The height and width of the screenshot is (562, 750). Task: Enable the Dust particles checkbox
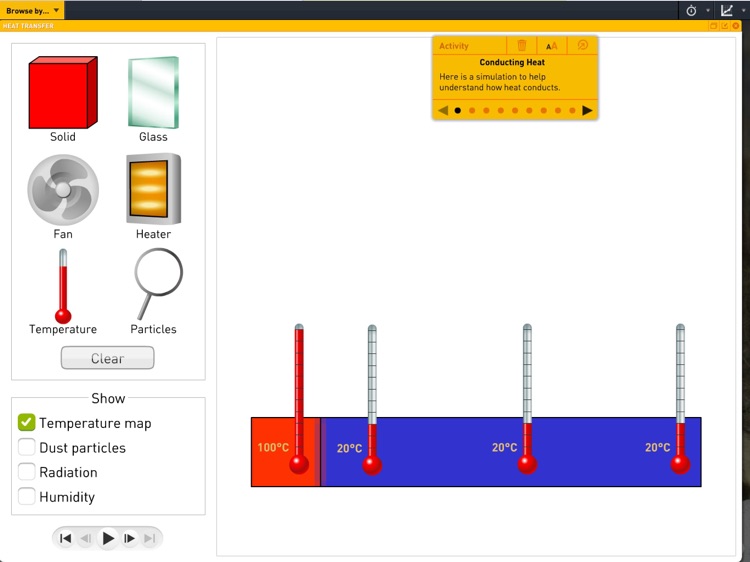tap(26, 447)
